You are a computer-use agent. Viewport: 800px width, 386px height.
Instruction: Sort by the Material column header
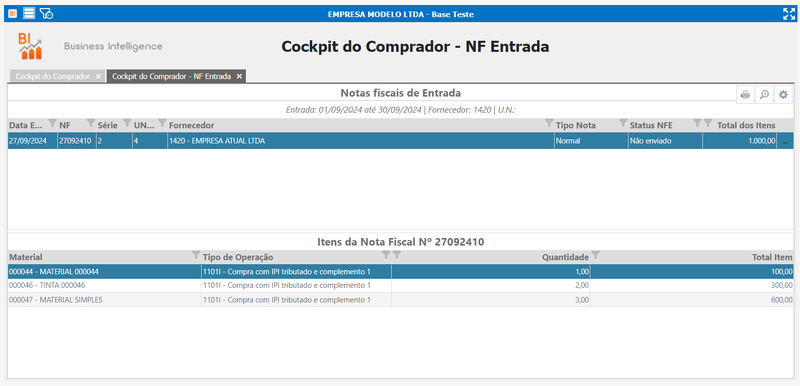26,258
